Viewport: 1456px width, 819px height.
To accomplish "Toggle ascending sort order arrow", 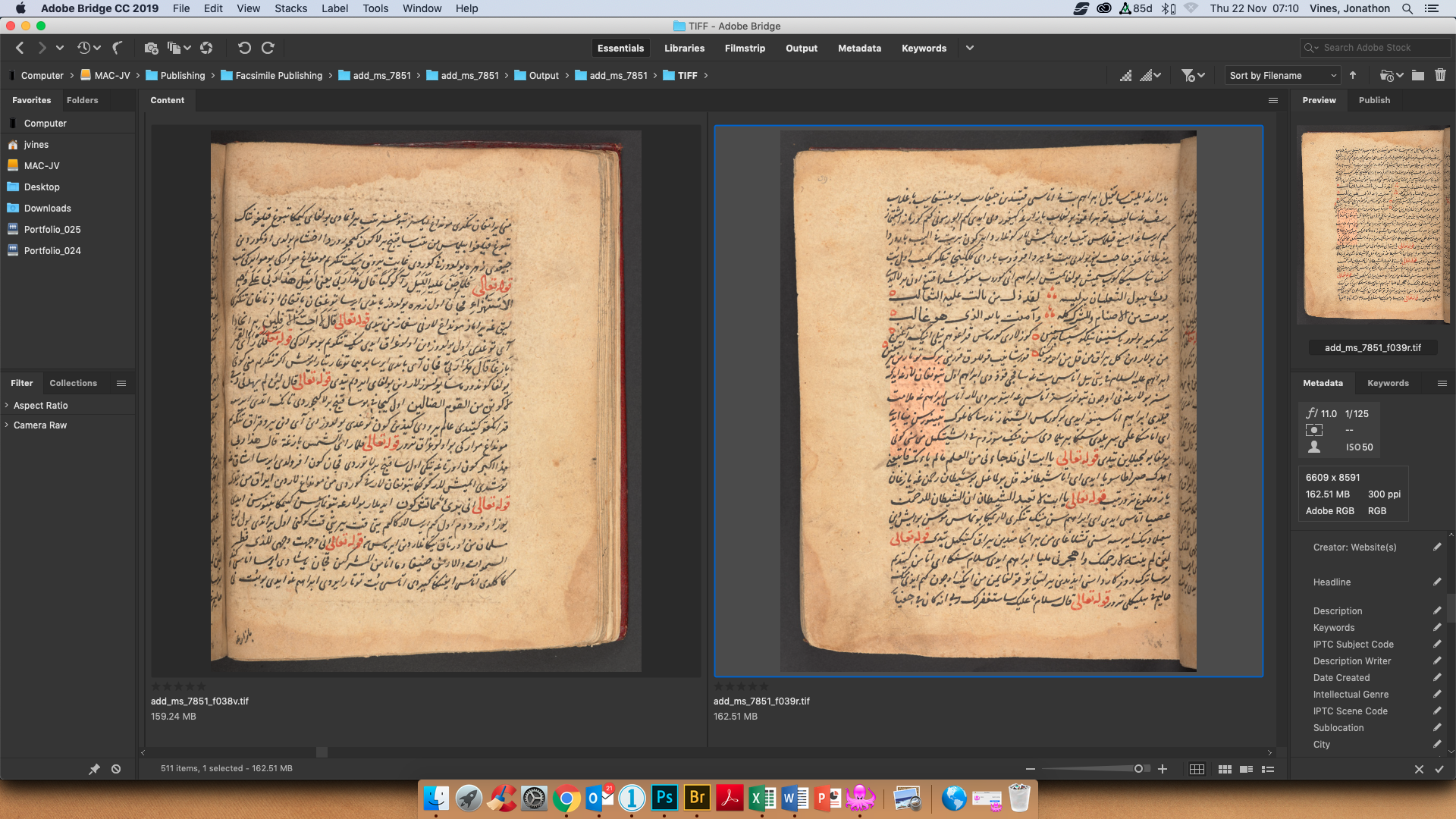I will pyautogui.click(x=1353, y=75).
